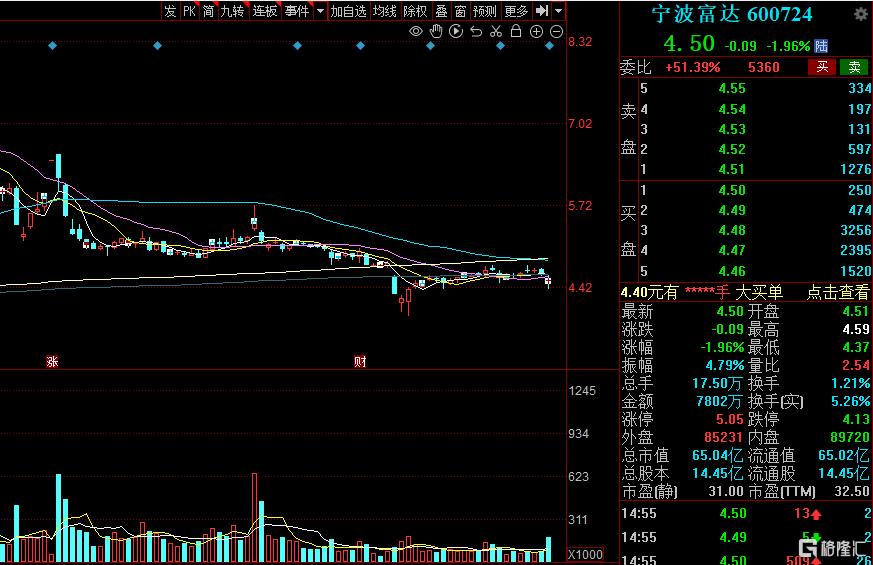873x565 pixels.
Task: Switch to the 简 simplified view
Action: pyautogui.click(x=208, y=11)
